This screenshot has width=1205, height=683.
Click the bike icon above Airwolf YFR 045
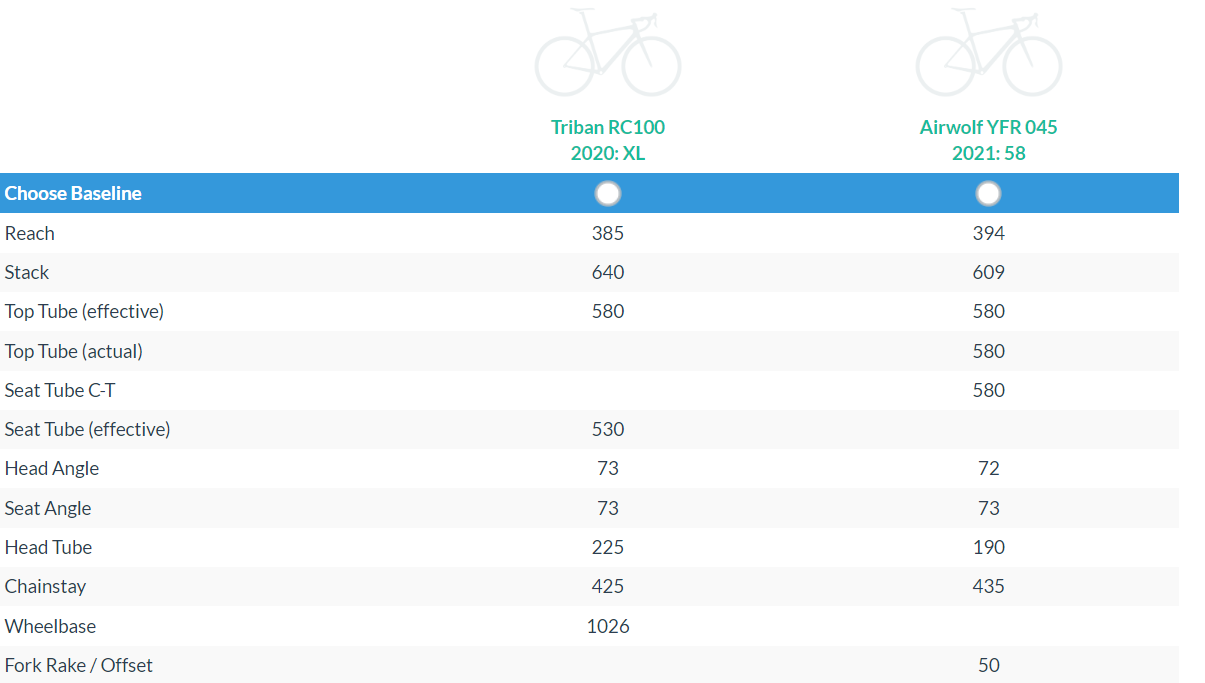(989, 52)
